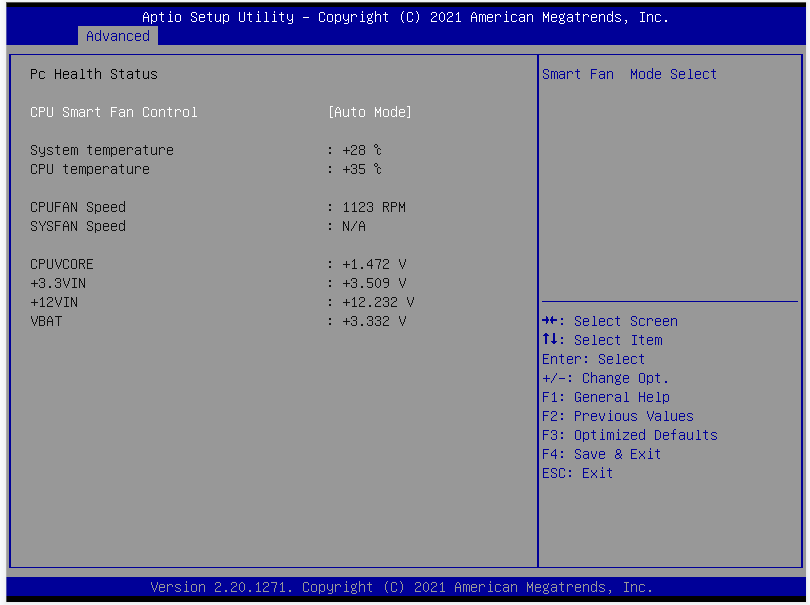Select the SYSFAN Speed N/A value
The height and width of the screenshot is (605, 810).
point(353,226)
